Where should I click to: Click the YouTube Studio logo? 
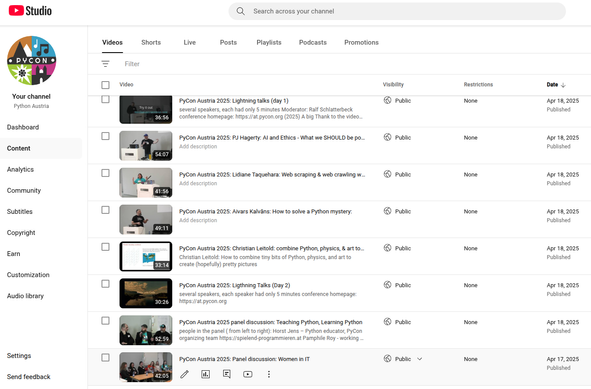(30, 11)
